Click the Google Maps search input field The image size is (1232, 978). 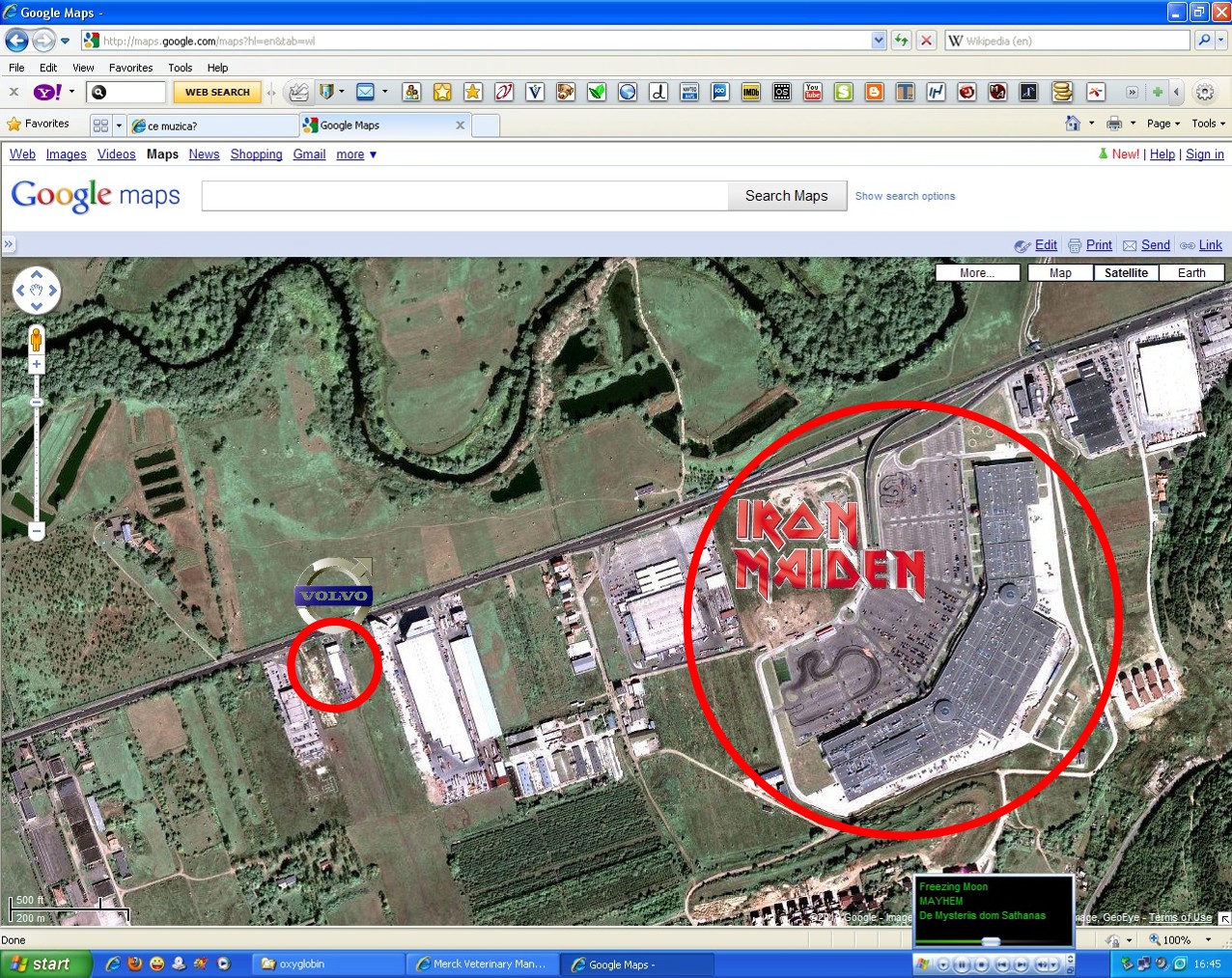(464, 196)
